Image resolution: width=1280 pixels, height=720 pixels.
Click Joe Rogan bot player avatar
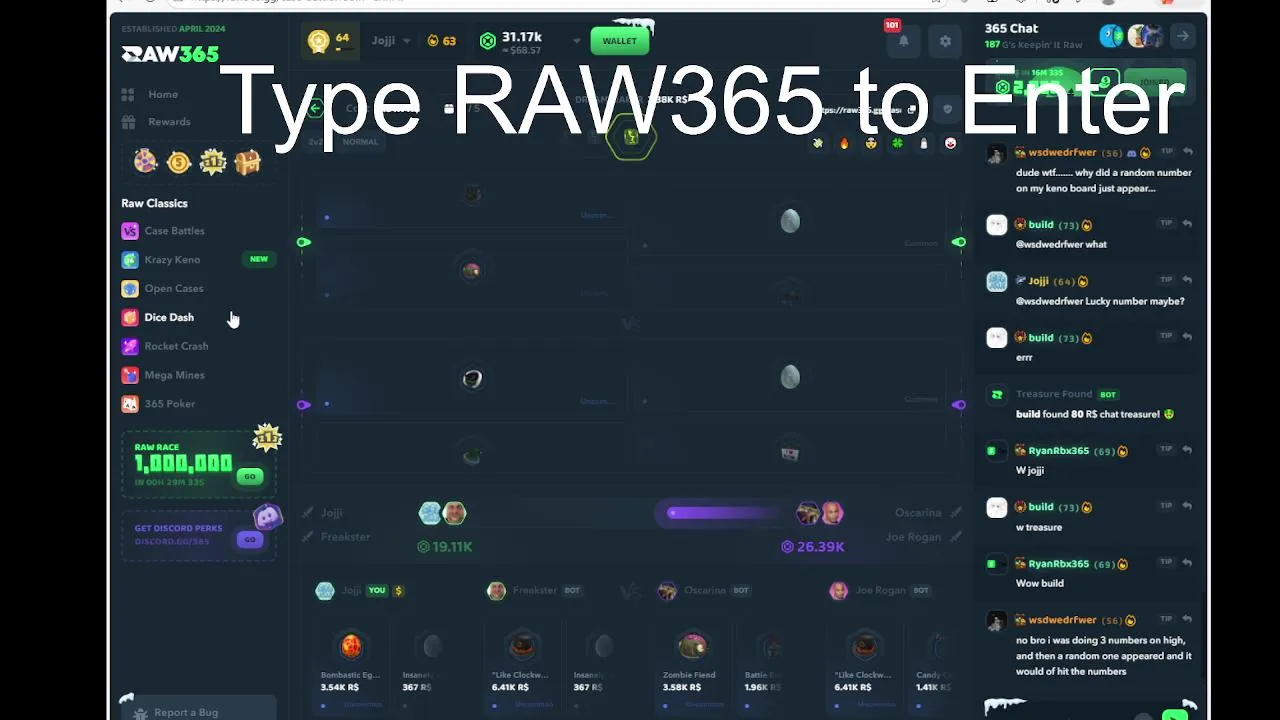[838, 591]
